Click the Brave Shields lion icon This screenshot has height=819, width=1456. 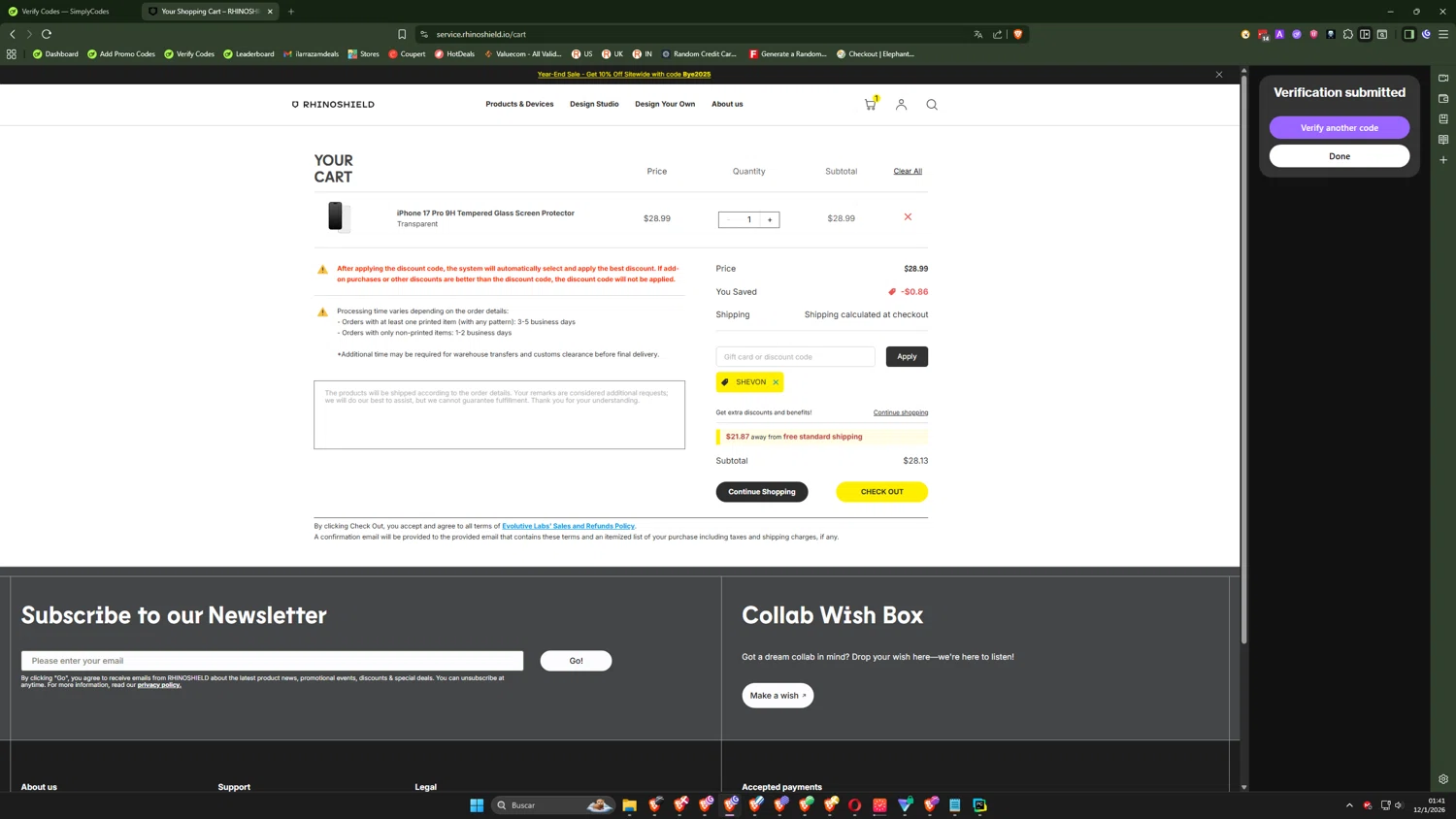1017,34
